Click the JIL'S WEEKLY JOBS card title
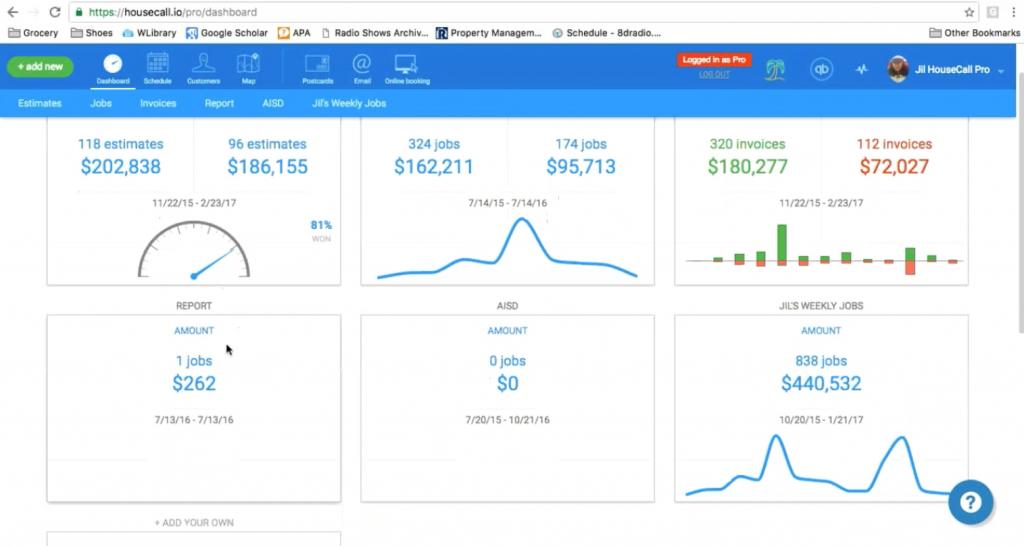The width and height of the screenshot is (1024, 546). click(821, 306)
